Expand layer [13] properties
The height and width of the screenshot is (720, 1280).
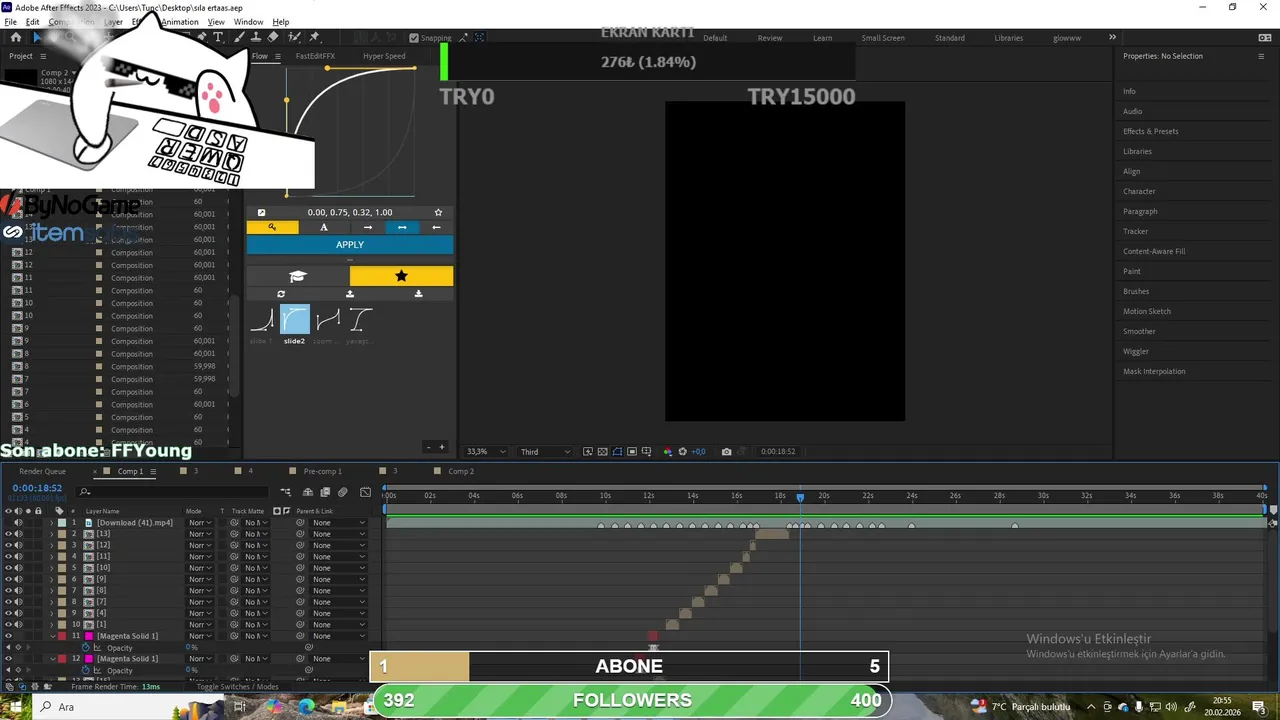(x=52, y=534)
